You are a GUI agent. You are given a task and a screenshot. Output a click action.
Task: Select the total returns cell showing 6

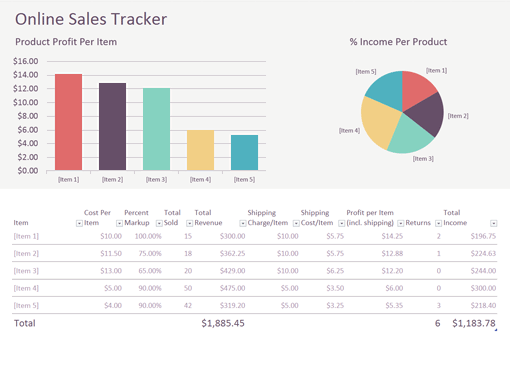pos(438,323)
